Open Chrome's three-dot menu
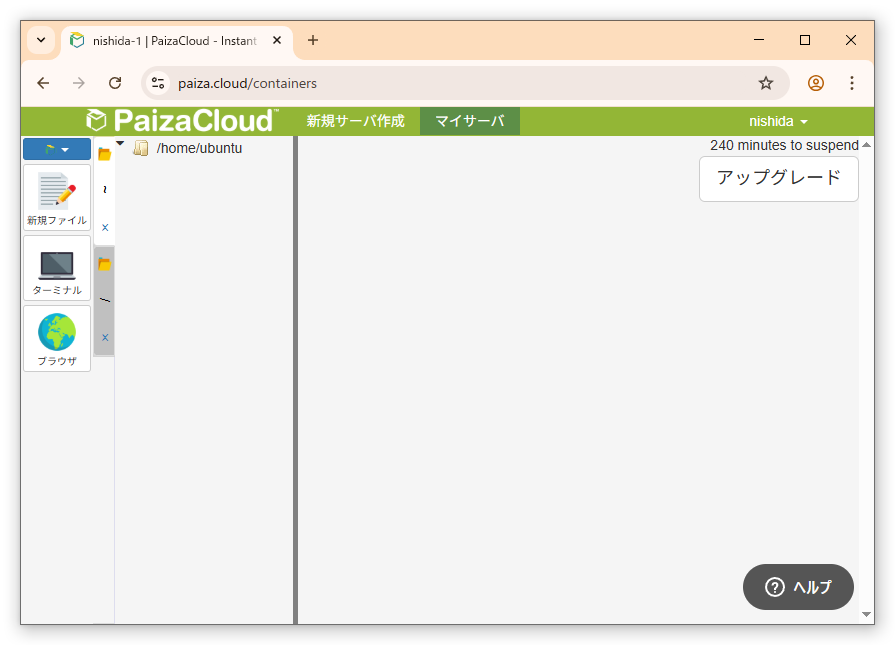This screenshot has width=895, height=645. [x=851, y=83]
